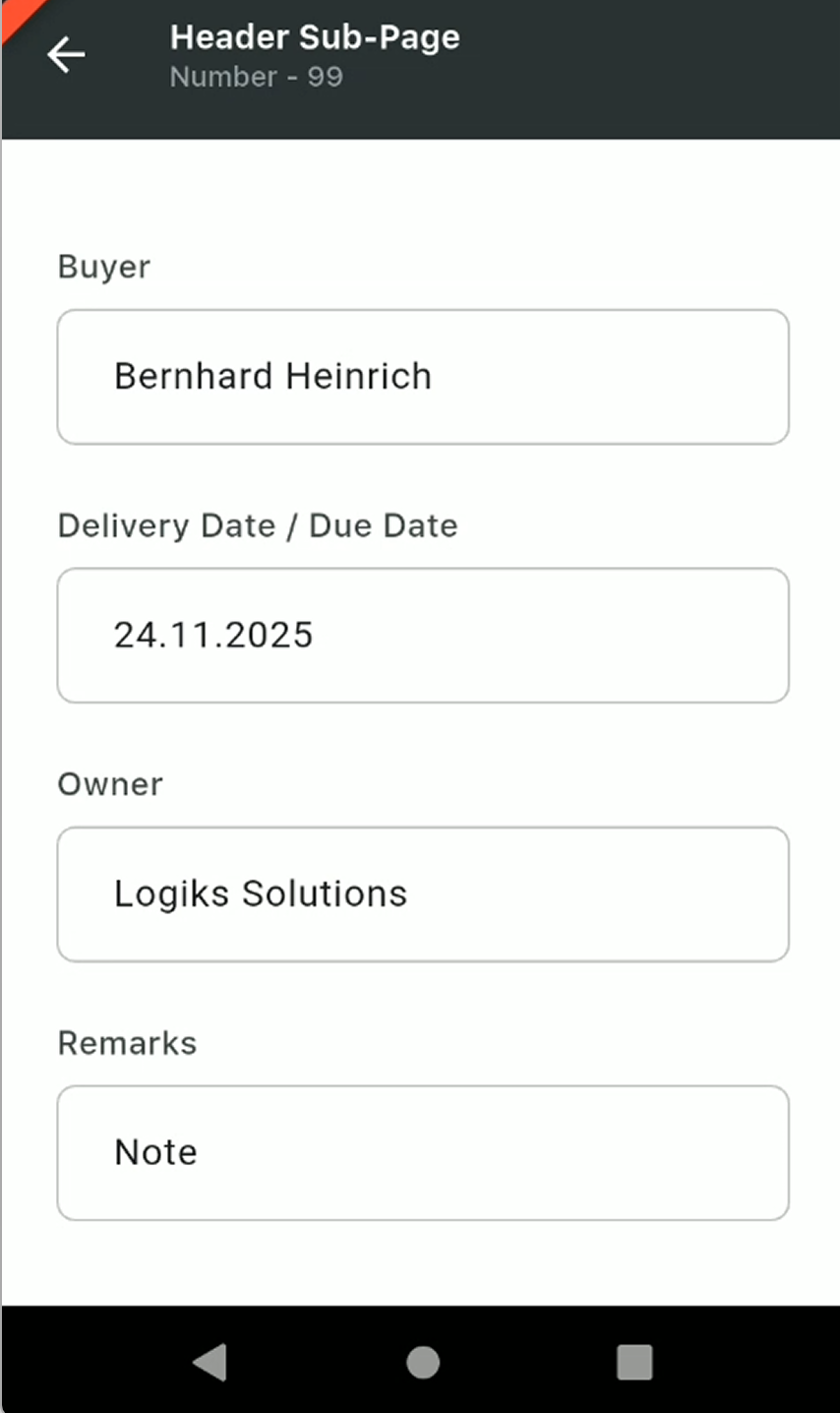840x1413 pixels.
Task: Tap the Number - 99 subtitle
Action: pos(257,77)
